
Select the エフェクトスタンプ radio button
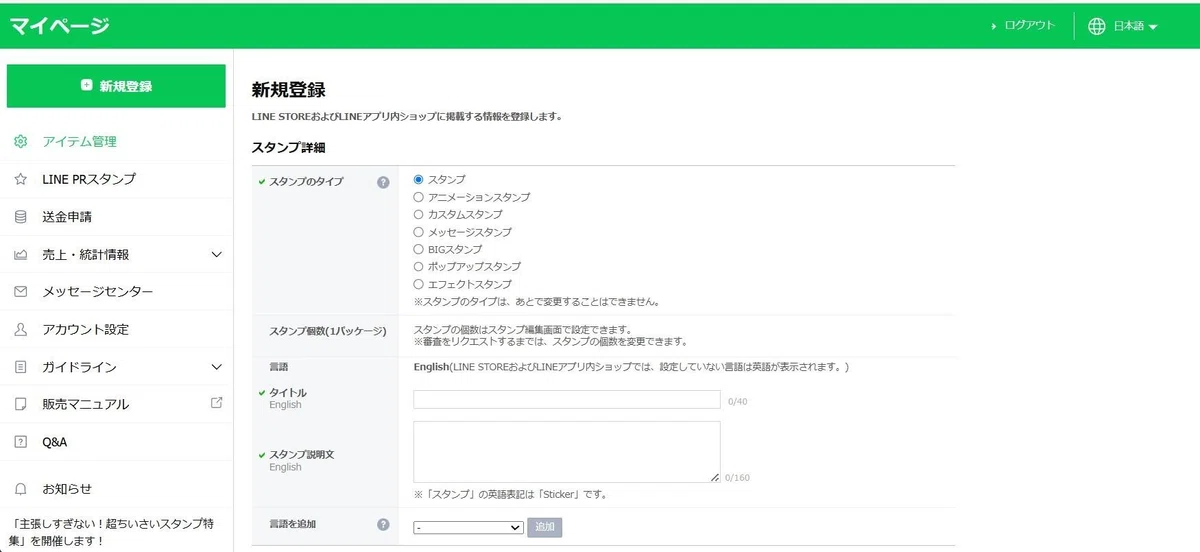click(419, 284)
